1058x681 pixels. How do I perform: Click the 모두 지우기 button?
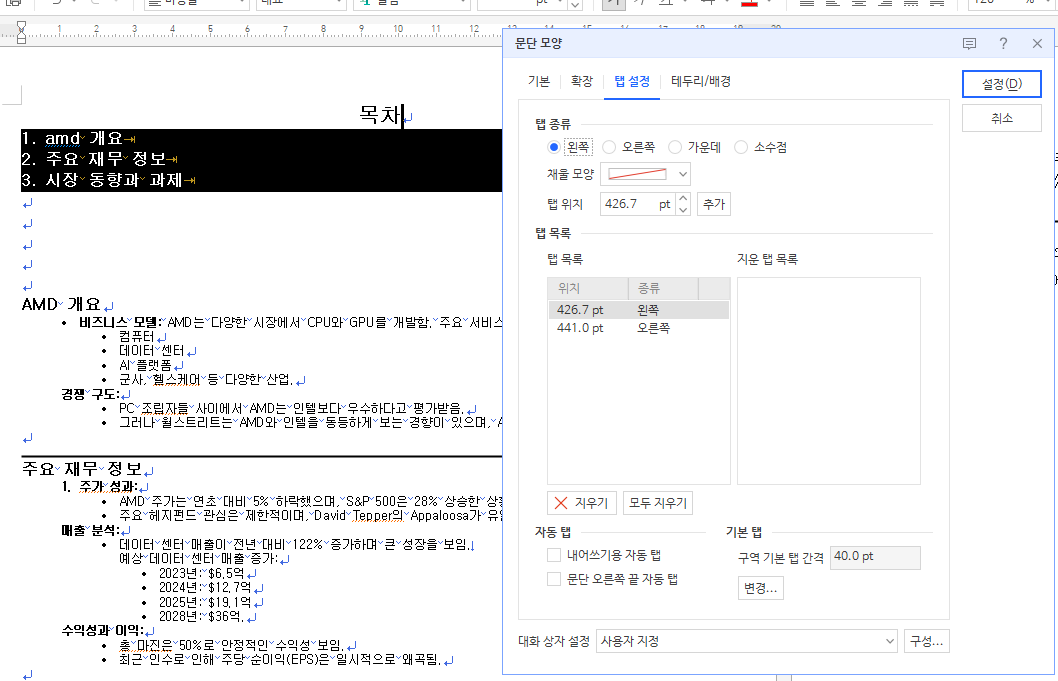click(658, 503)
